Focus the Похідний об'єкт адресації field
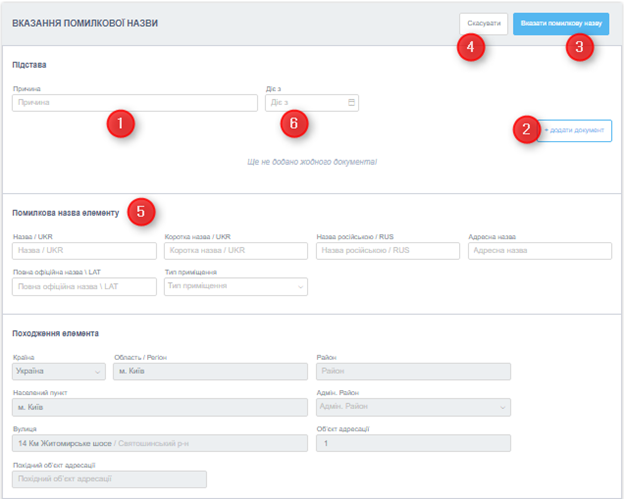This screenshot has height=499, width=624. (109, 479)
